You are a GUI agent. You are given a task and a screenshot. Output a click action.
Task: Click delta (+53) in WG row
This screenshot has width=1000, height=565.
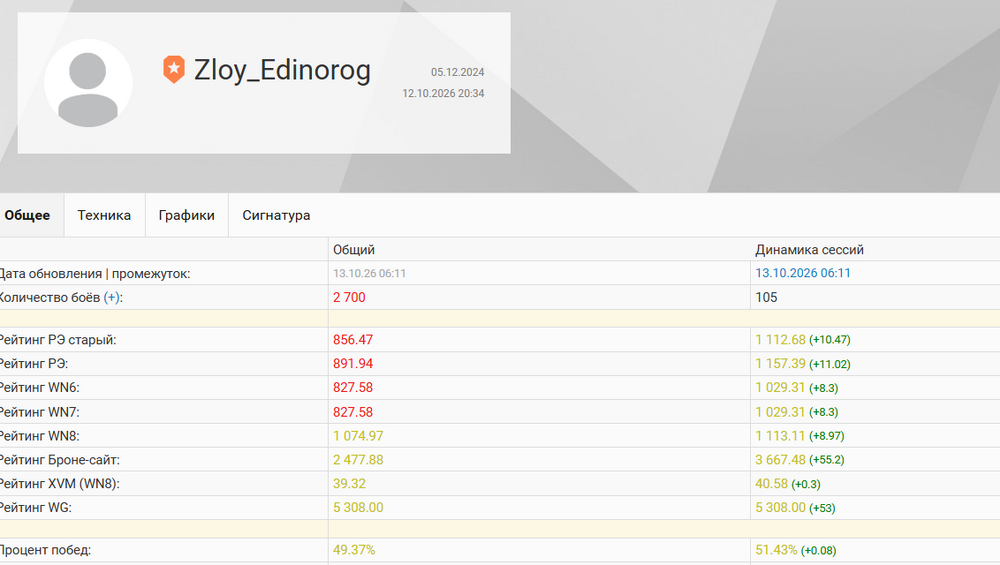coord(822,508)
